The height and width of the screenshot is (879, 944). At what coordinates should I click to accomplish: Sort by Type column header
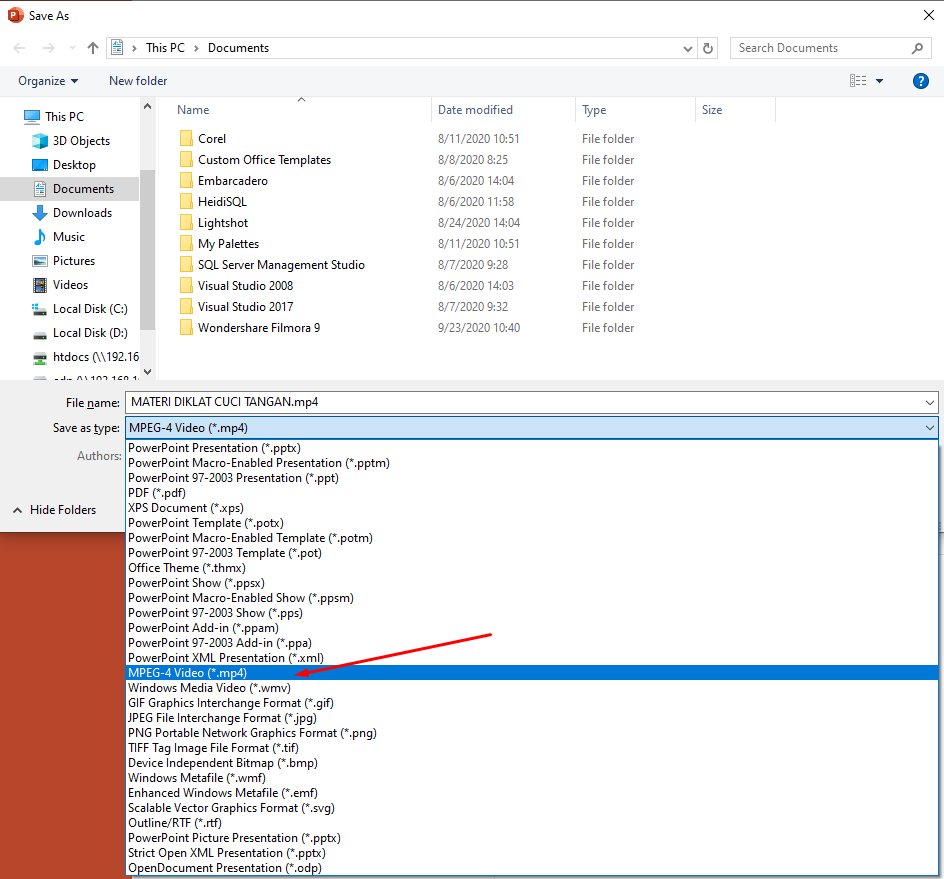coord(594,110)
